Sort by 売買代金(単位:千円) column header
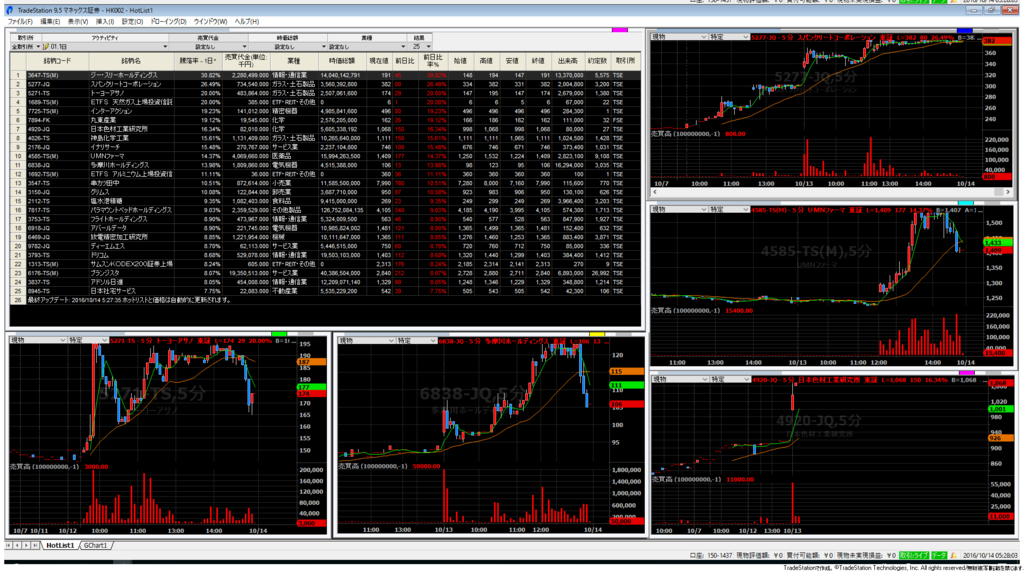1024x571 pixels. point(246,61)
